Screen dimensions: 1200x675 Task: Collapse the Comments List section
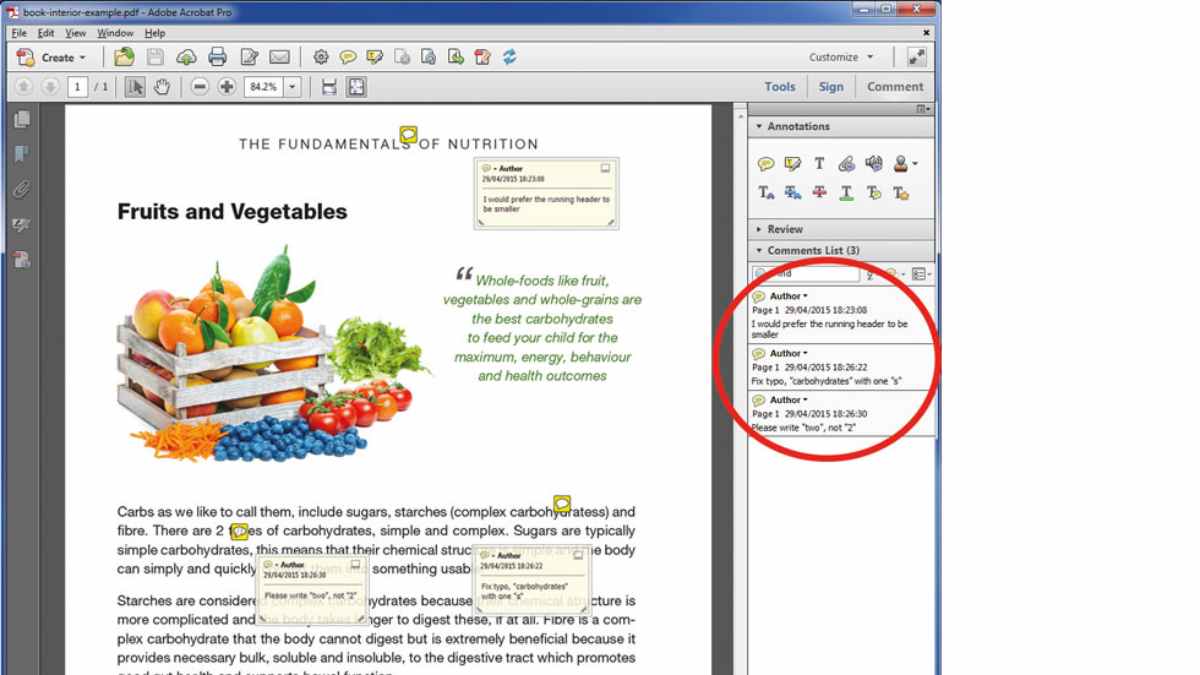click(x=841, y=250)
